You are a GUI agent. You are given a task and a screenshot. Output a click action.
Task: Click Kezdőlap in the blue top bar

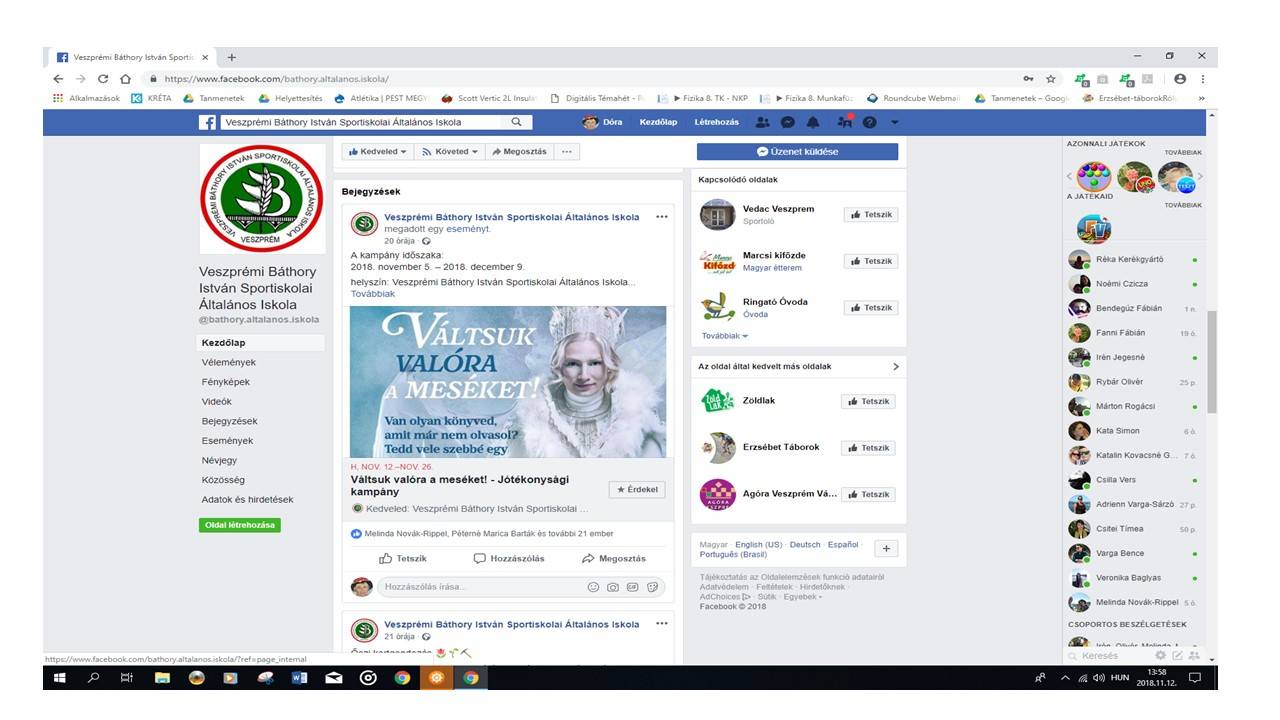(x=658, y=122)
